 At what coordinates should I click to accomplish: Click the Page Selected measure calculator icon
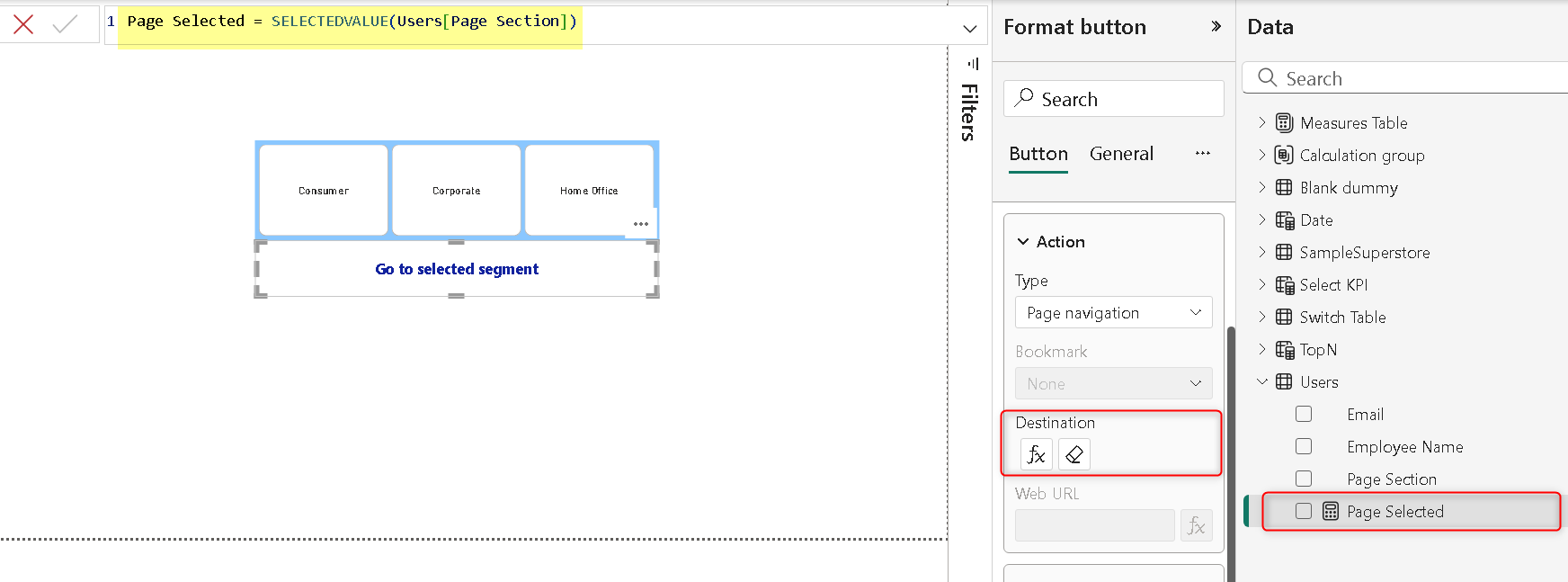[x=1331, y=512]
